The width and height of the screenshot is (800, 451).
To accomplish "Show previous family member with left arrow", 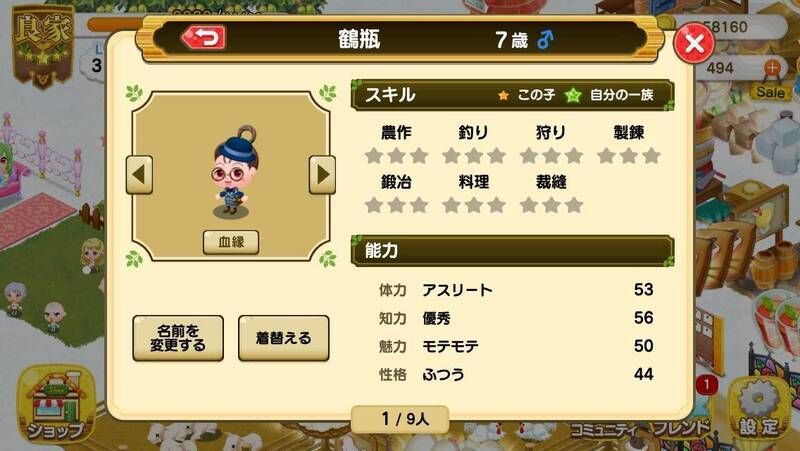I will click(139, 174).
